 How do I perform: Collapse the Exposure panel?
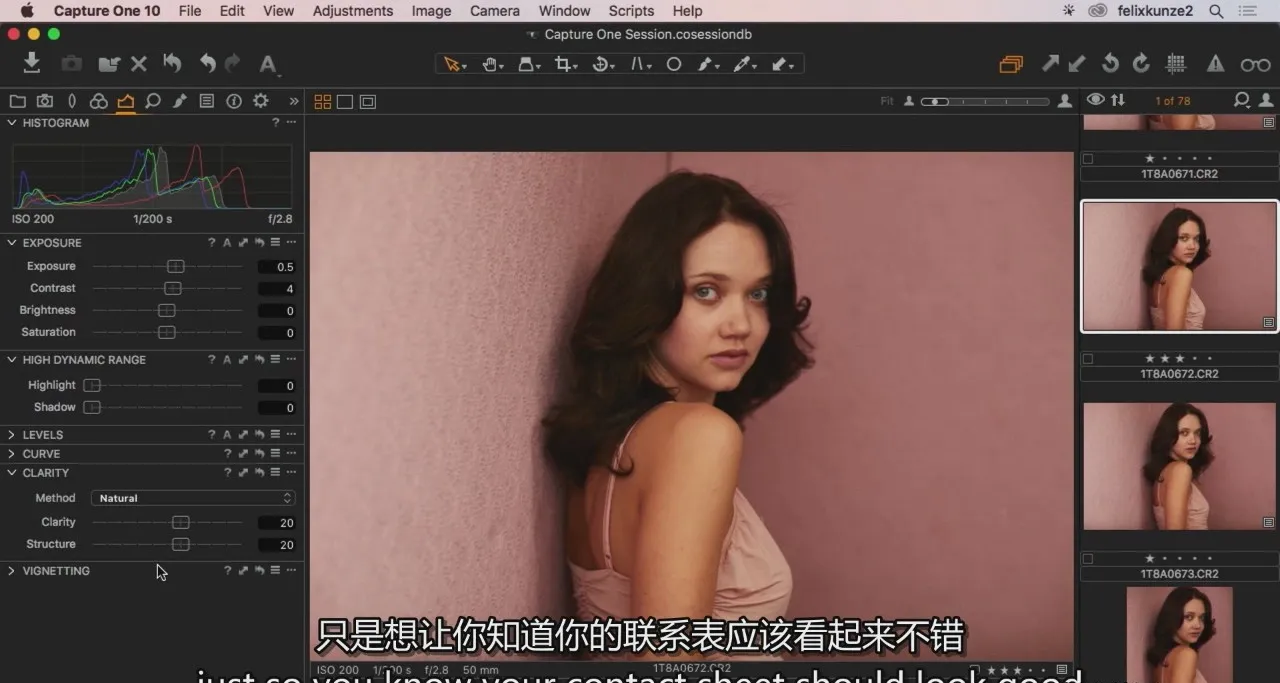click(11, 243)
